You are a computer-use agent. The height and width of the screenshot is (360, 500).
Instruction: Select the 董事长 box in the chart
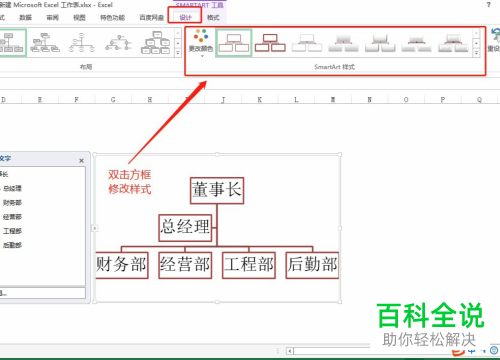[x=217, y=190]
